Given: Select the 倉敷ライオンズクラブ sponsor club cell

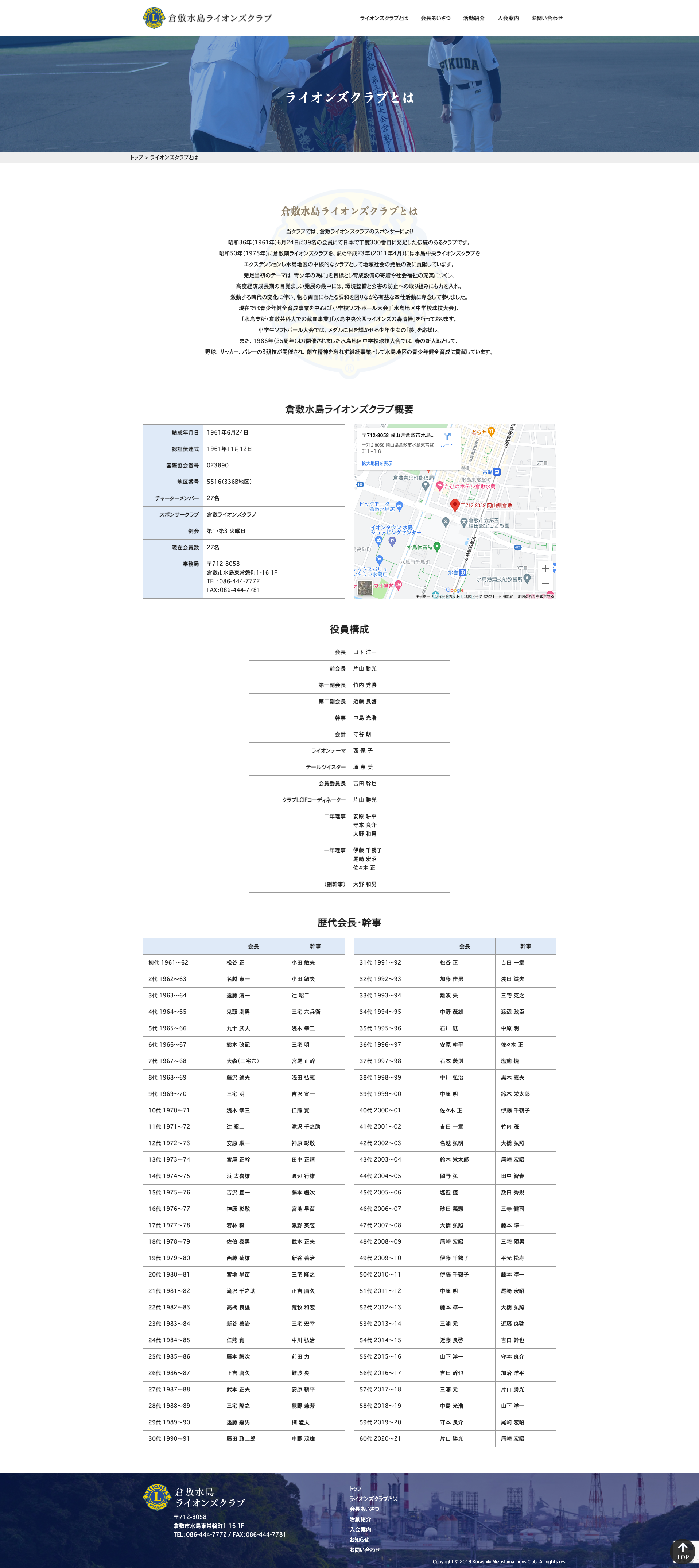Looking at the screenshot, I should (274, 514).
